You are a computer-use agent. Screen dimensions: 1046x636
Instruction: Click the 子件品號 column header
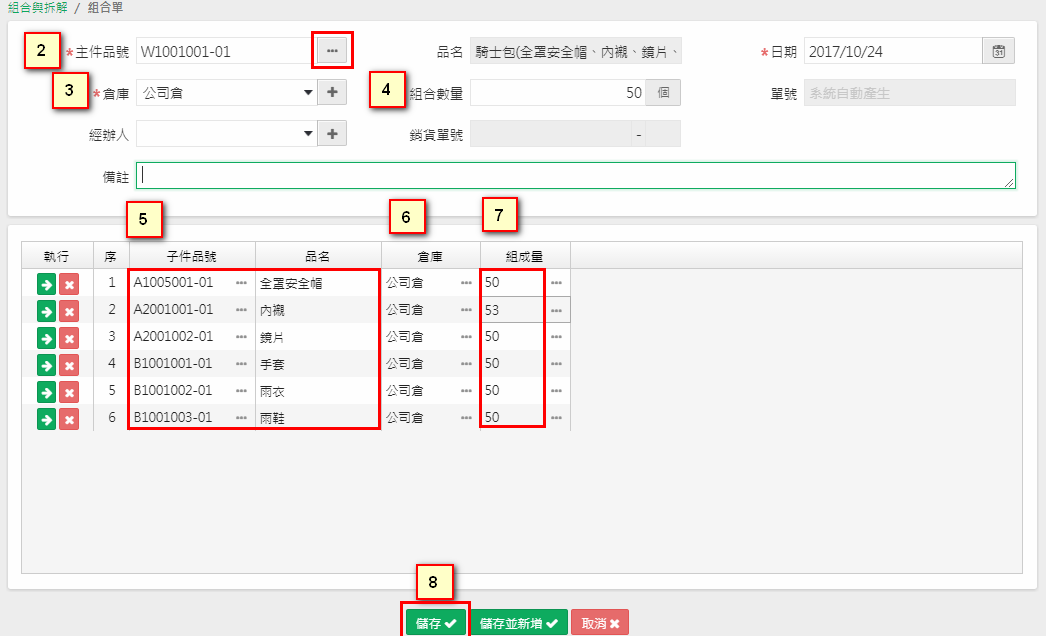tap(192, 256)
